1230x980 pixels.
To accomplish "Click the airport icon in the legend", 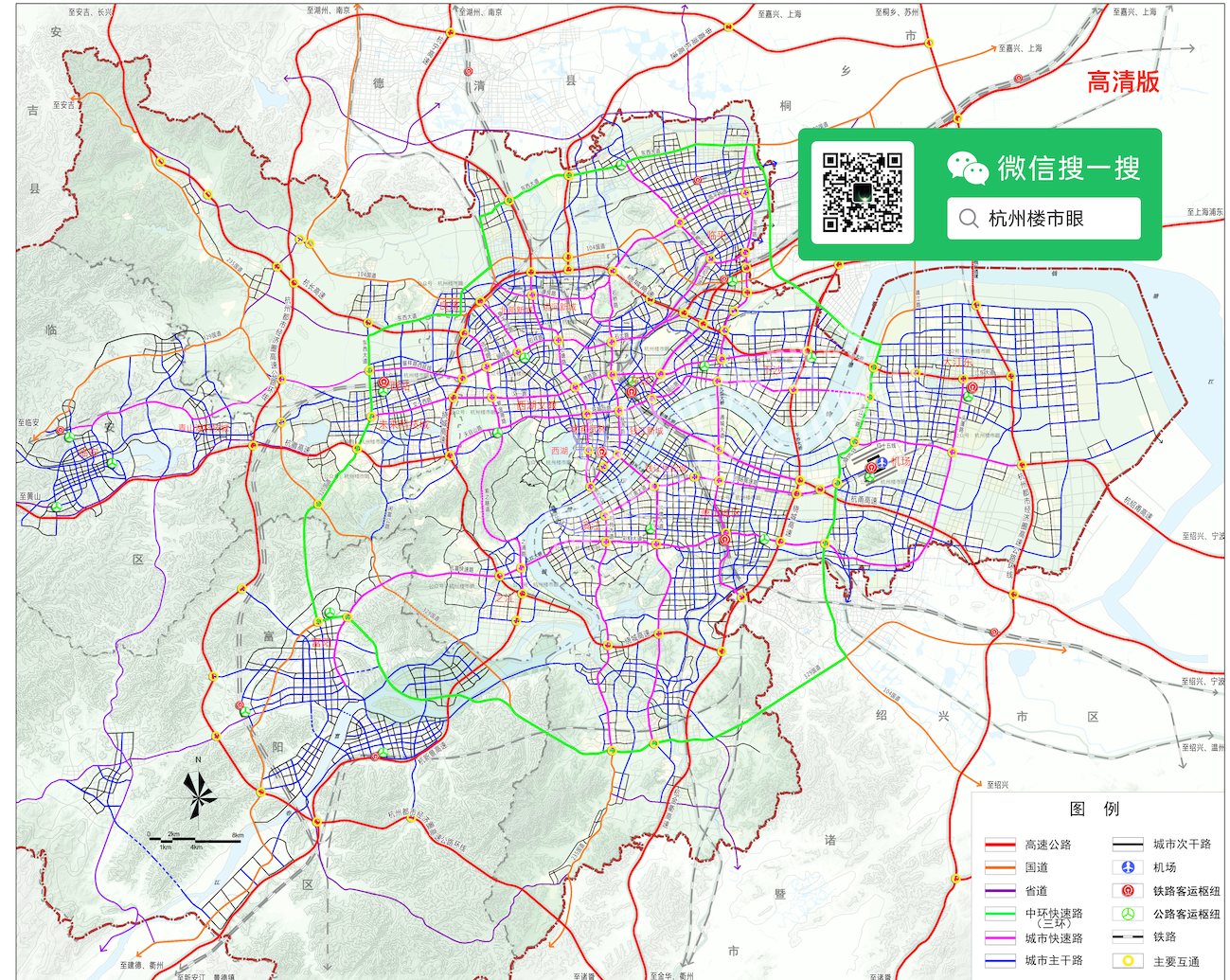I will tap(1128, 867).
